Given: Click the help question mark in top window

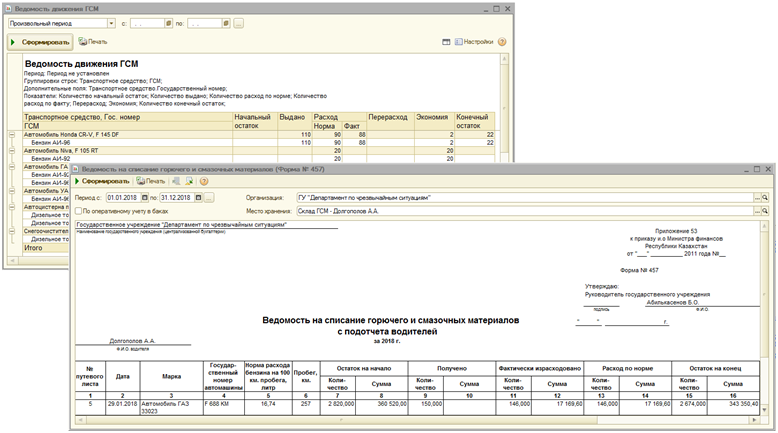Looking at the screenshot, I should pyautogui.click(x=501, y=42).
